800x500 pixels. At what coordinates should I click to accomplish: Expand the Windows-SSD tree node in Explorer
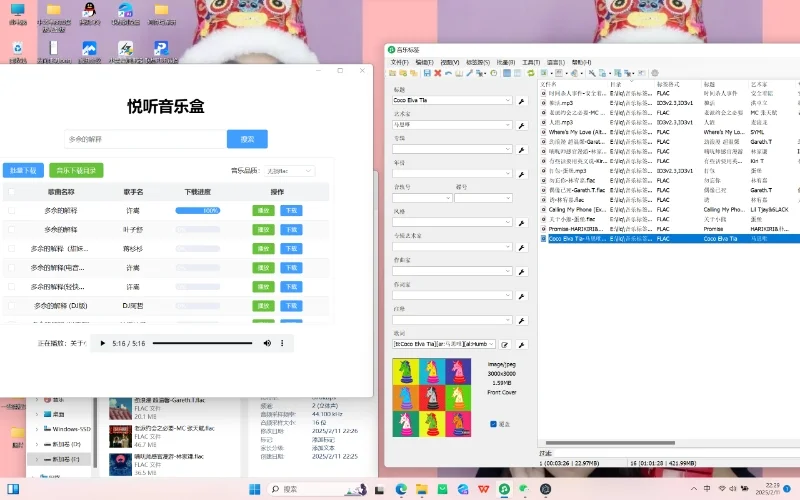(x=37, y=429)
